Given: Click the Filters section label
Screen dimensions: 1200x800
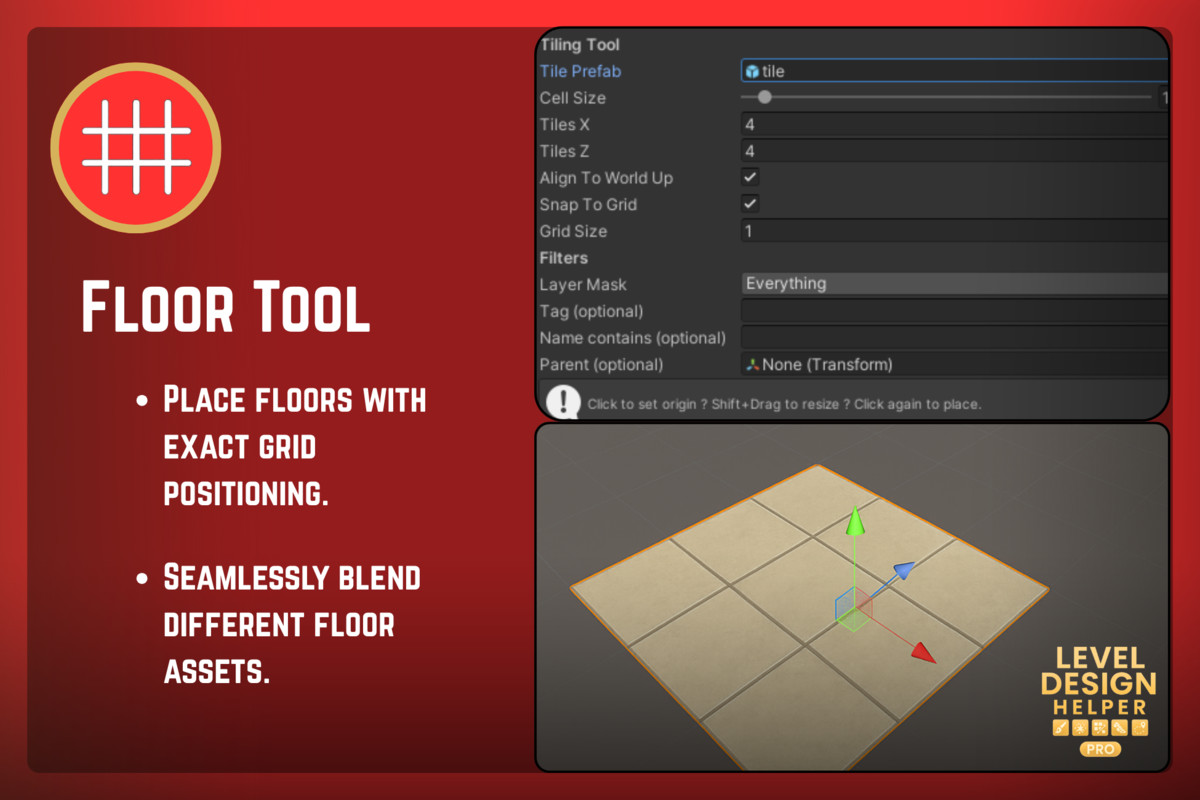Looking at the screenshot, I should (564, 258).
